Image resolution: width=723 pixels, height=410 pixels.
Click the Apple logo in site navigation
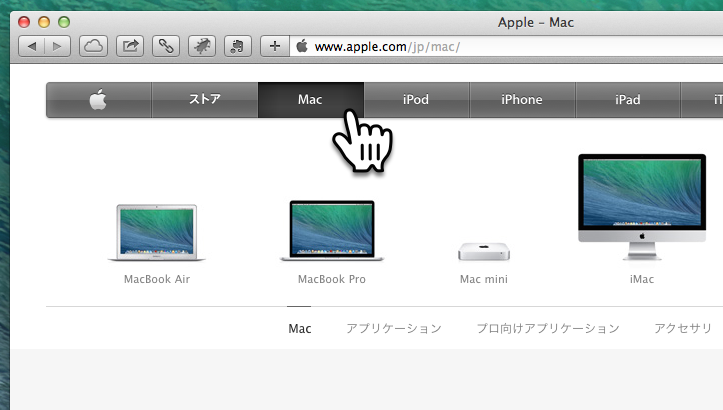coord(98,100)
